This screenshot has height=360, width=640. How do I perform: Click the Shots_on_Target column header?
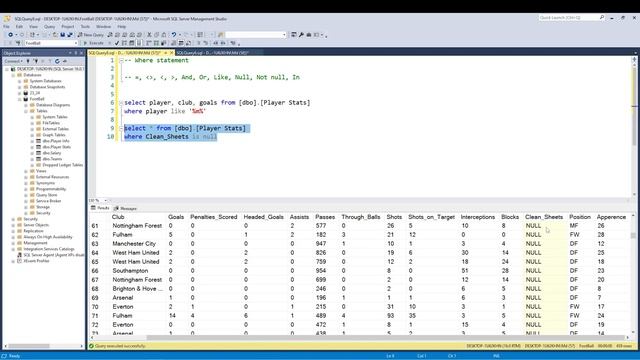pyautogui.click(x=431, y=217)
